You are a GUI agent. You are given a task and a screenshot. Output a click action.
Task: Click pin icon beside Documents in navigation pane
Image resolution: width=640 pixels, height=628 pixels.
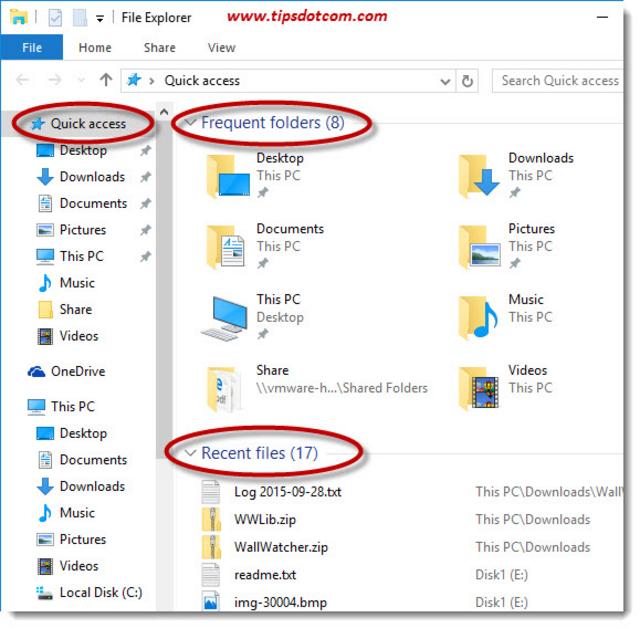[145, 204]
